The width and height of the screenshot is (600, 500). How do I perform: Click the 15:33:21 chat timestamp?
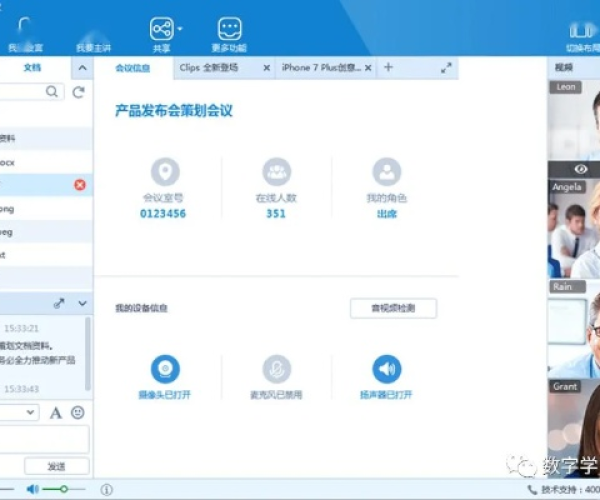pyautogui.click(x=21, y=328)
